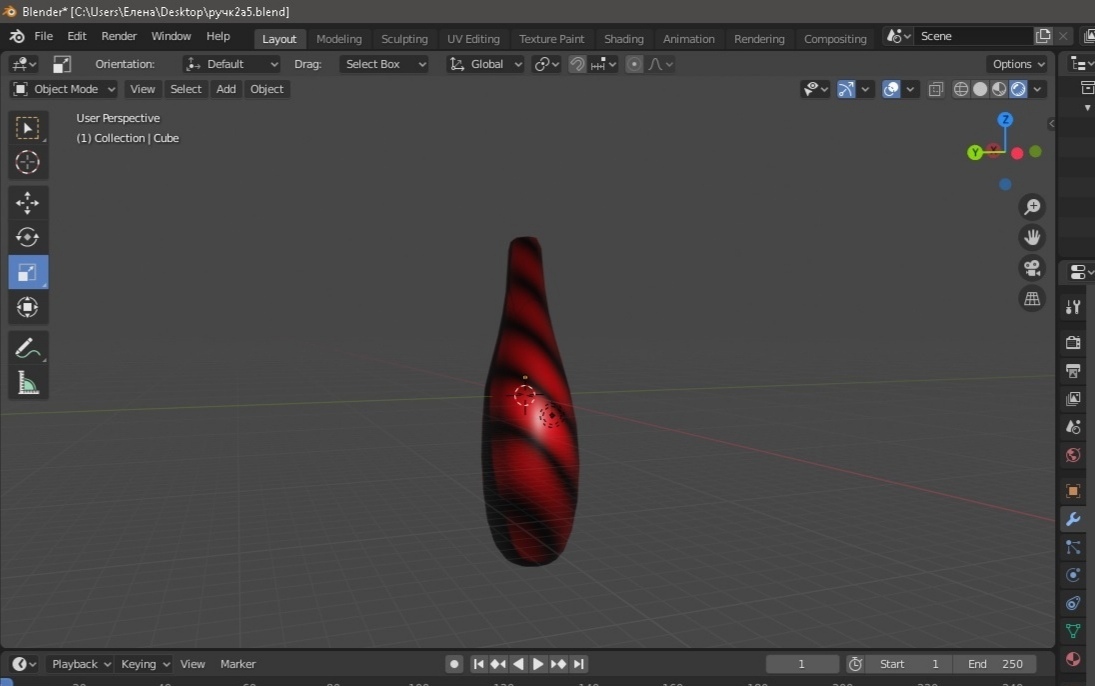Open the viewport Add menu

coord(226,89)
